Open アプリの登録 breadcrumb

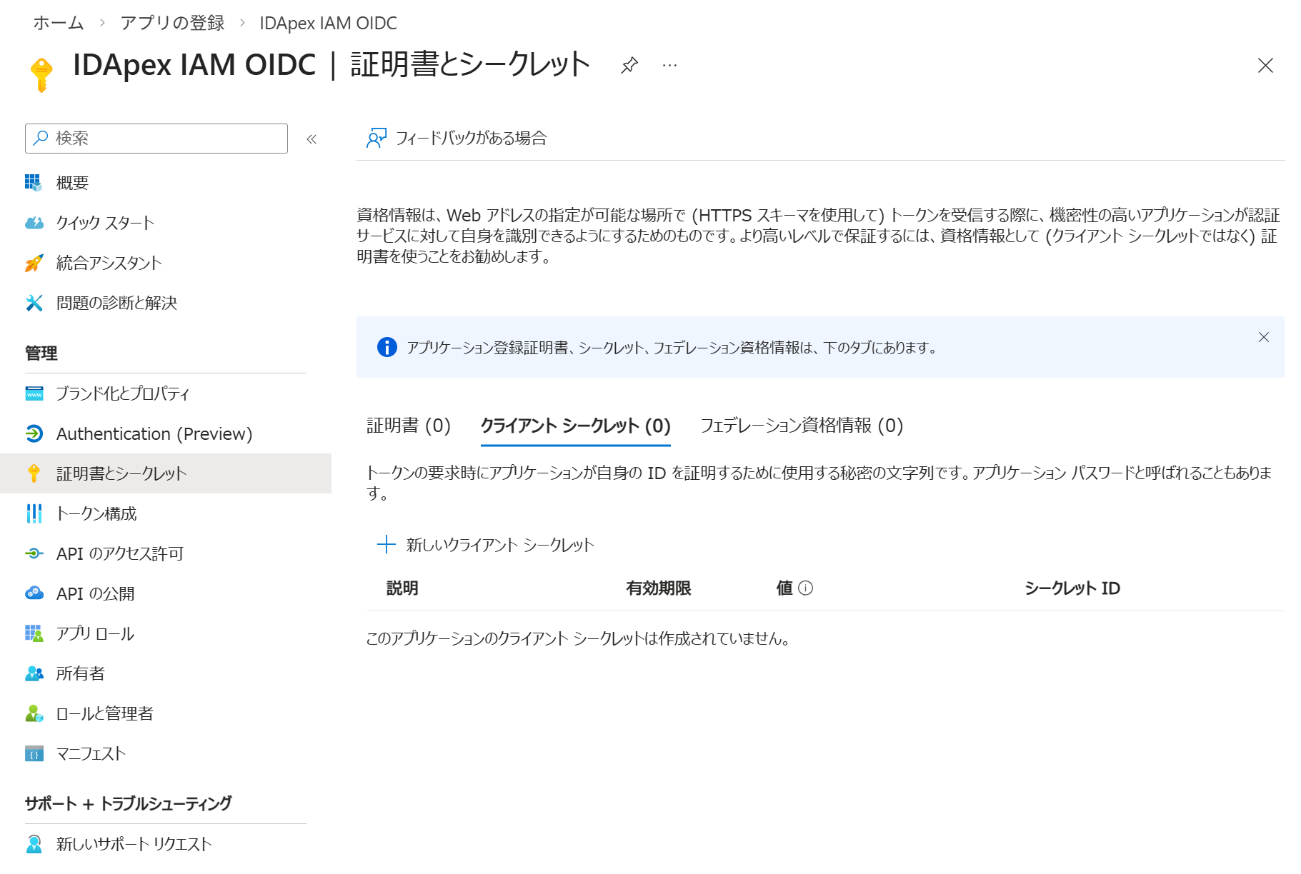(x=172, y=23)
